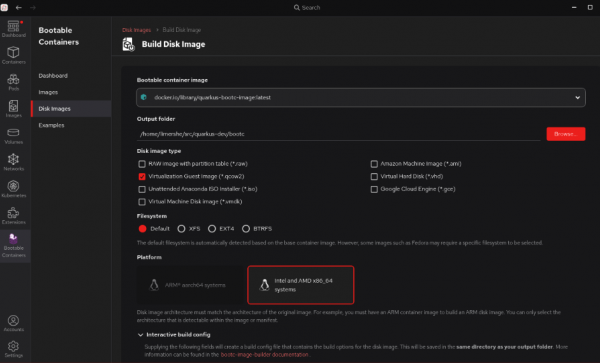Check Google Cloud Engine gce
Viewport: 600px width, 363px height.
tap(374, 189)
